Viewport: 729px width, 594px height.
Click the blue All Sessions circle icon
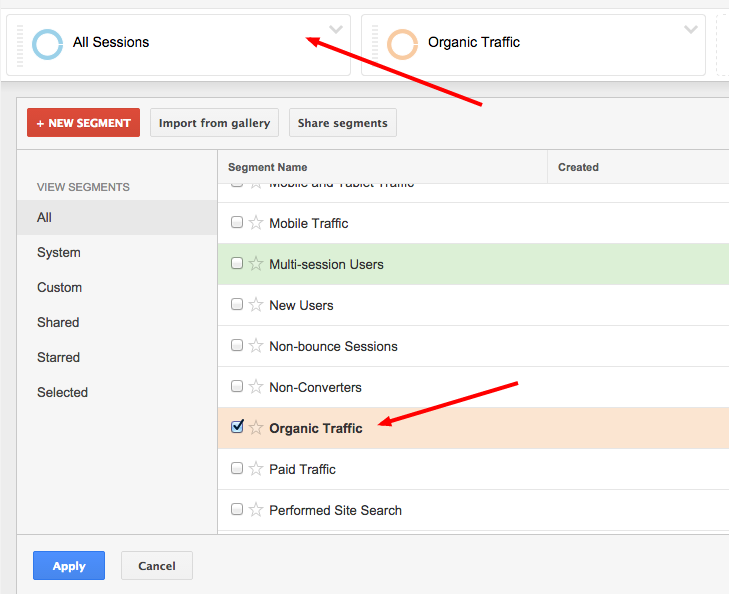coord(47,45)
